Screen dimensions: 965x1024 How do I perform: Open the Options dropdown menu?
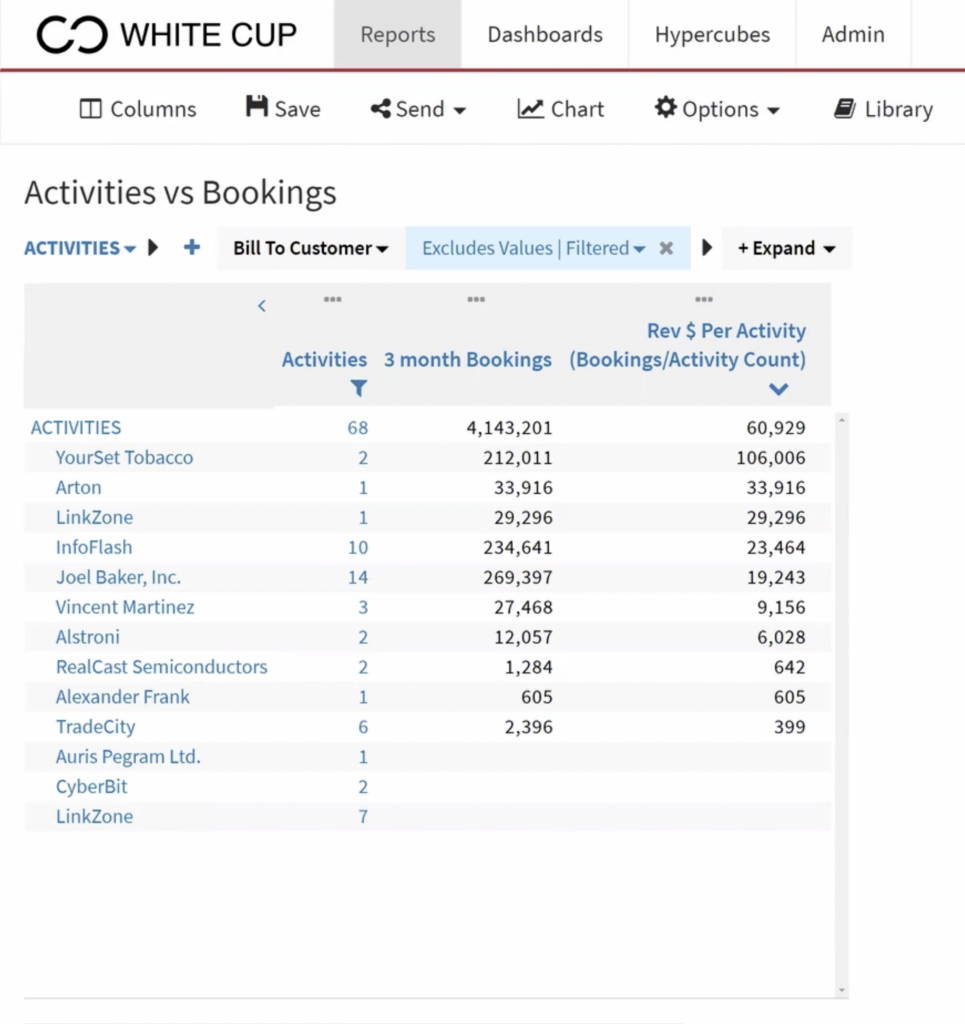717,109
